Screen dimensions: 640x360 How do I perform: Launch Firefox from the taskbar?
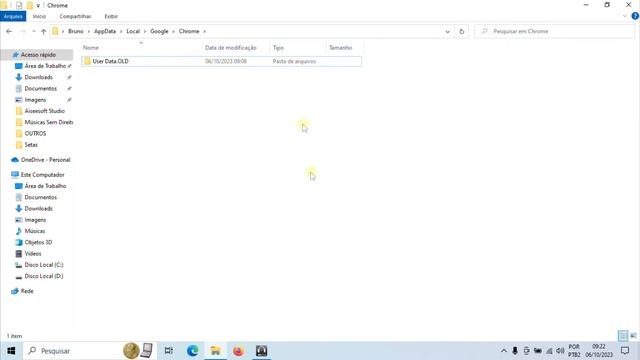coord(238,351)
